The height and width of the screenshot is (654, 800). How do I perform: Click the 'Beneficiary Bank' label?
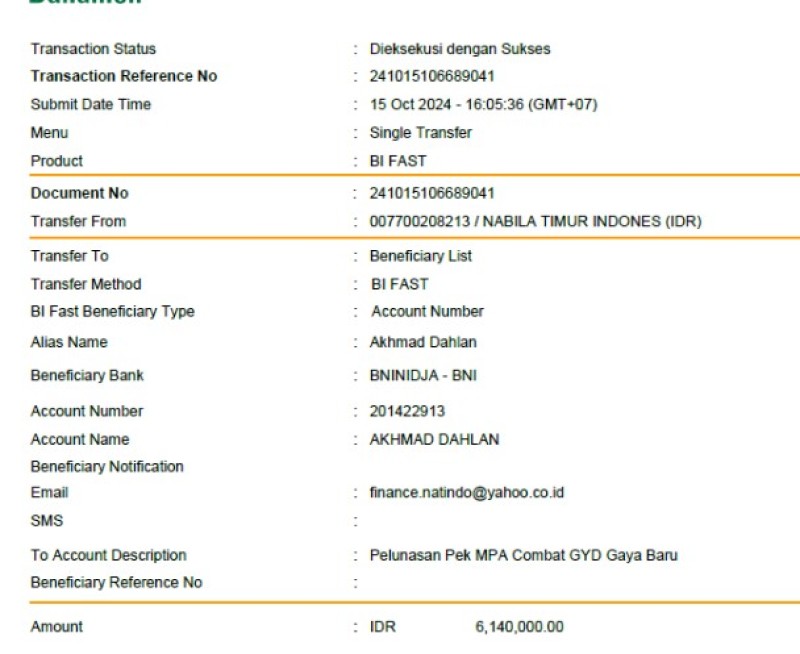pyautogui.click(x=87, y=375)
